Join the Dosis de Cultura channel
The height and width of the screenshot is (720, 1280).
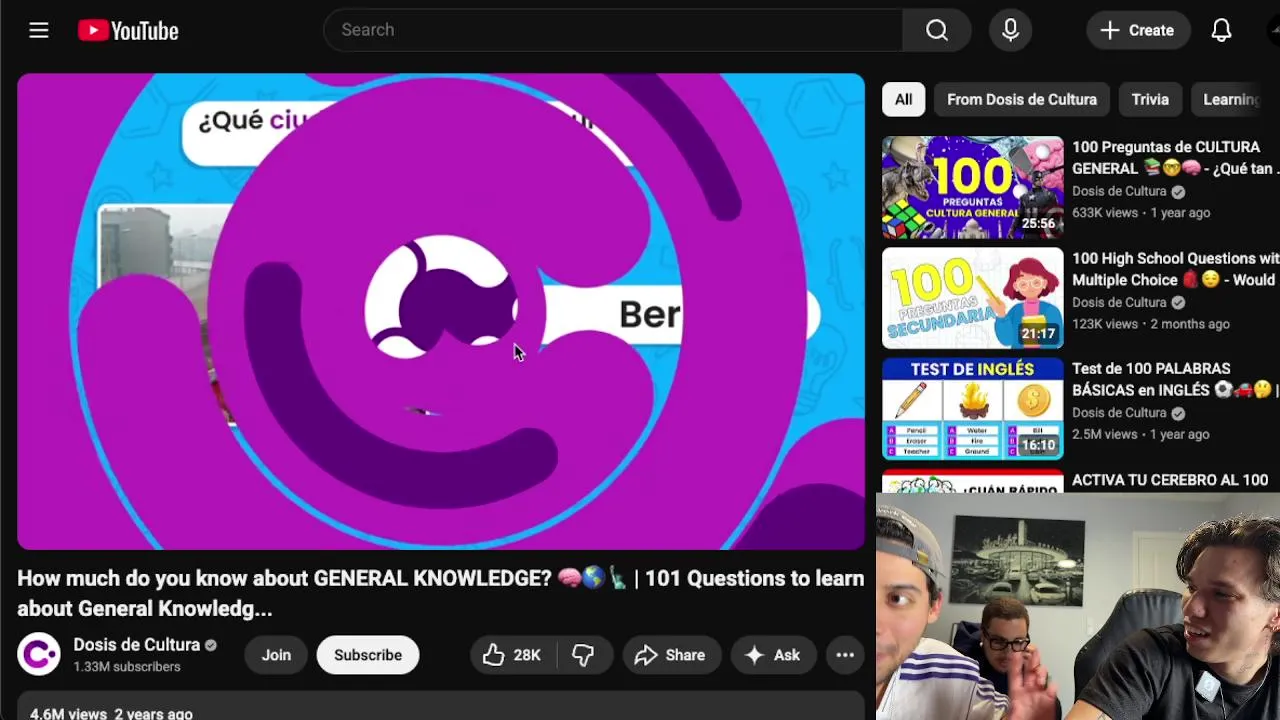[276, 655]
